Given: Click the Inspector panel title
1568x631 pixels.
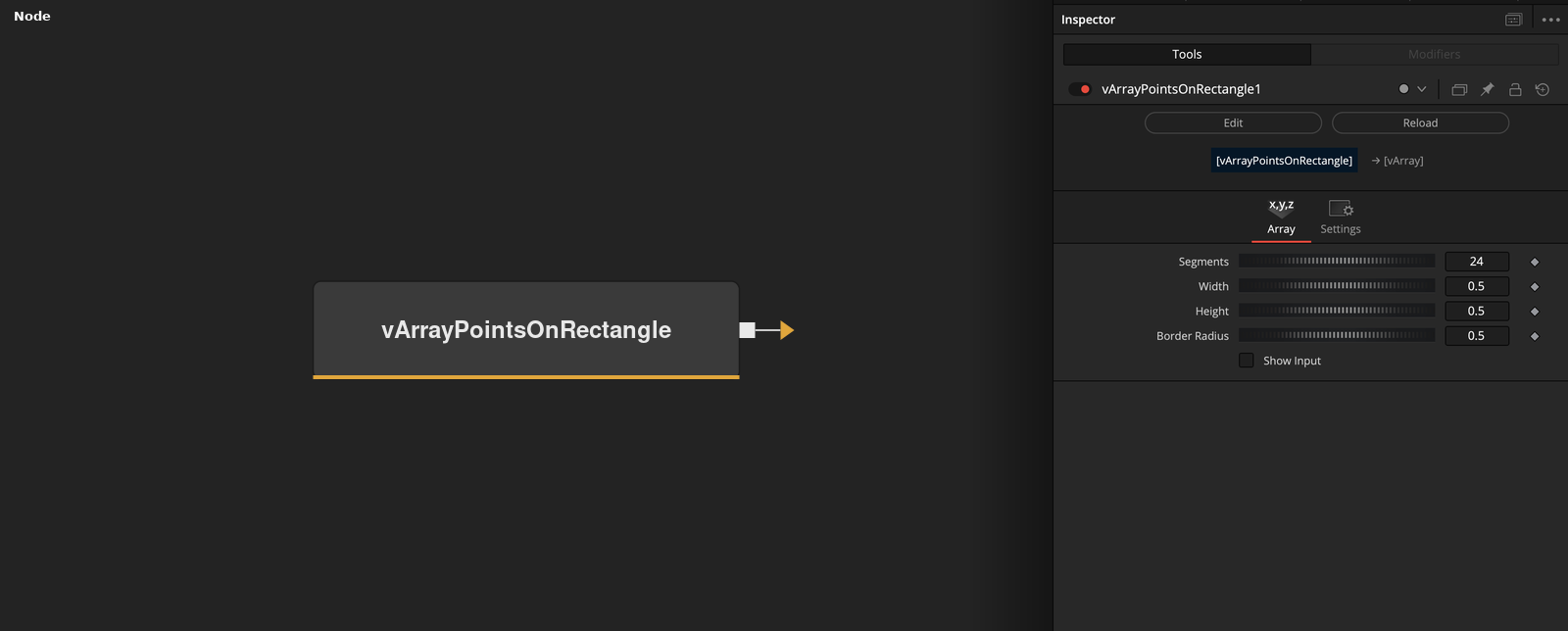Looking at the screenshot, I should [x=1088, y=20].
